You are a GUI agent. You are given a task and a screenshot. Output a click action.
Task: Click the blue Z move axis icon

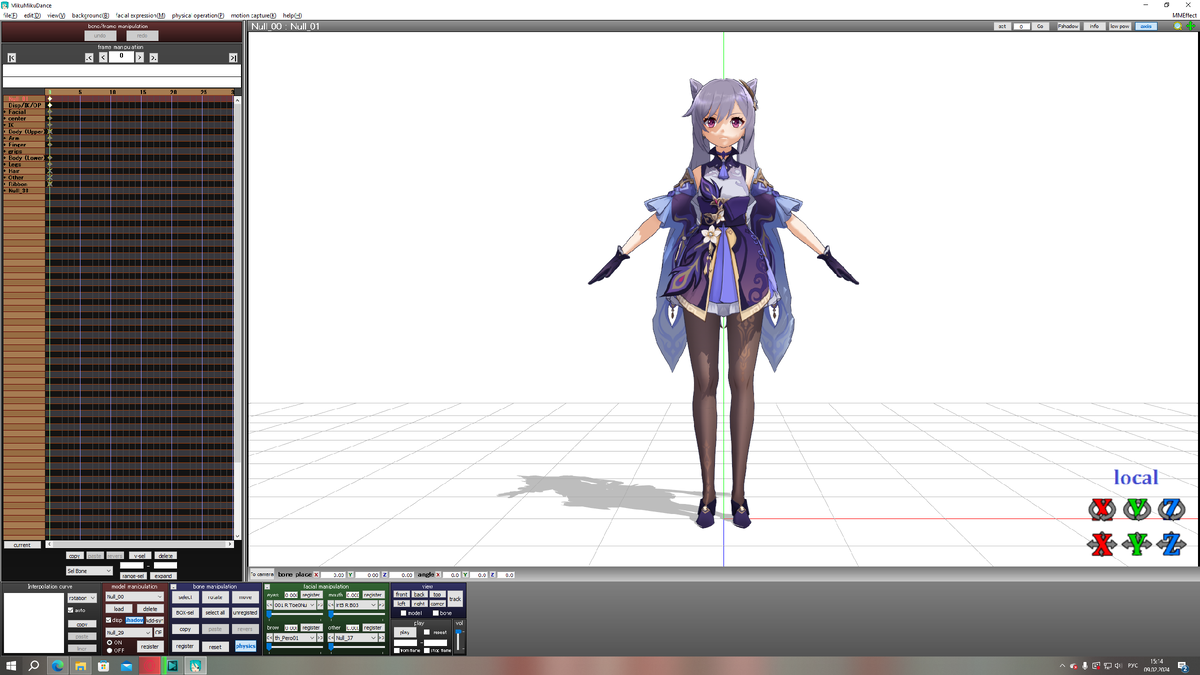1171,544
